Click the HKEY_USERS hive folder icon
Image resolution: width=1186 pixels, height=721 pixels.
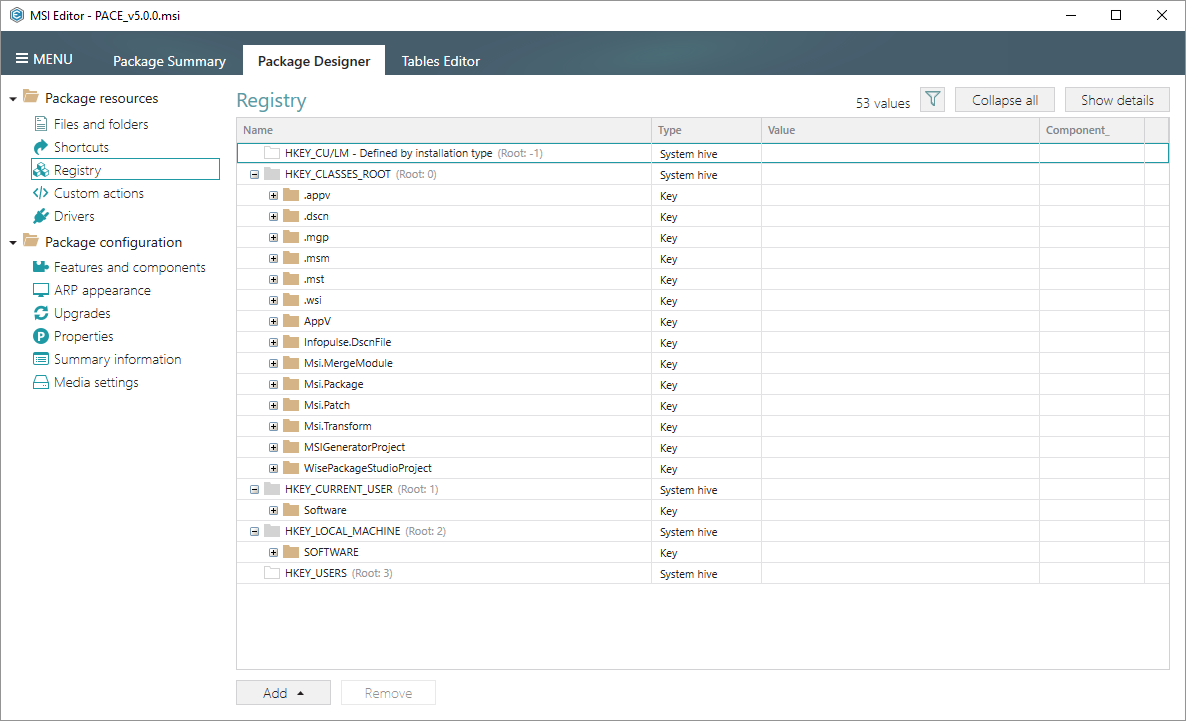pos(272,573)
